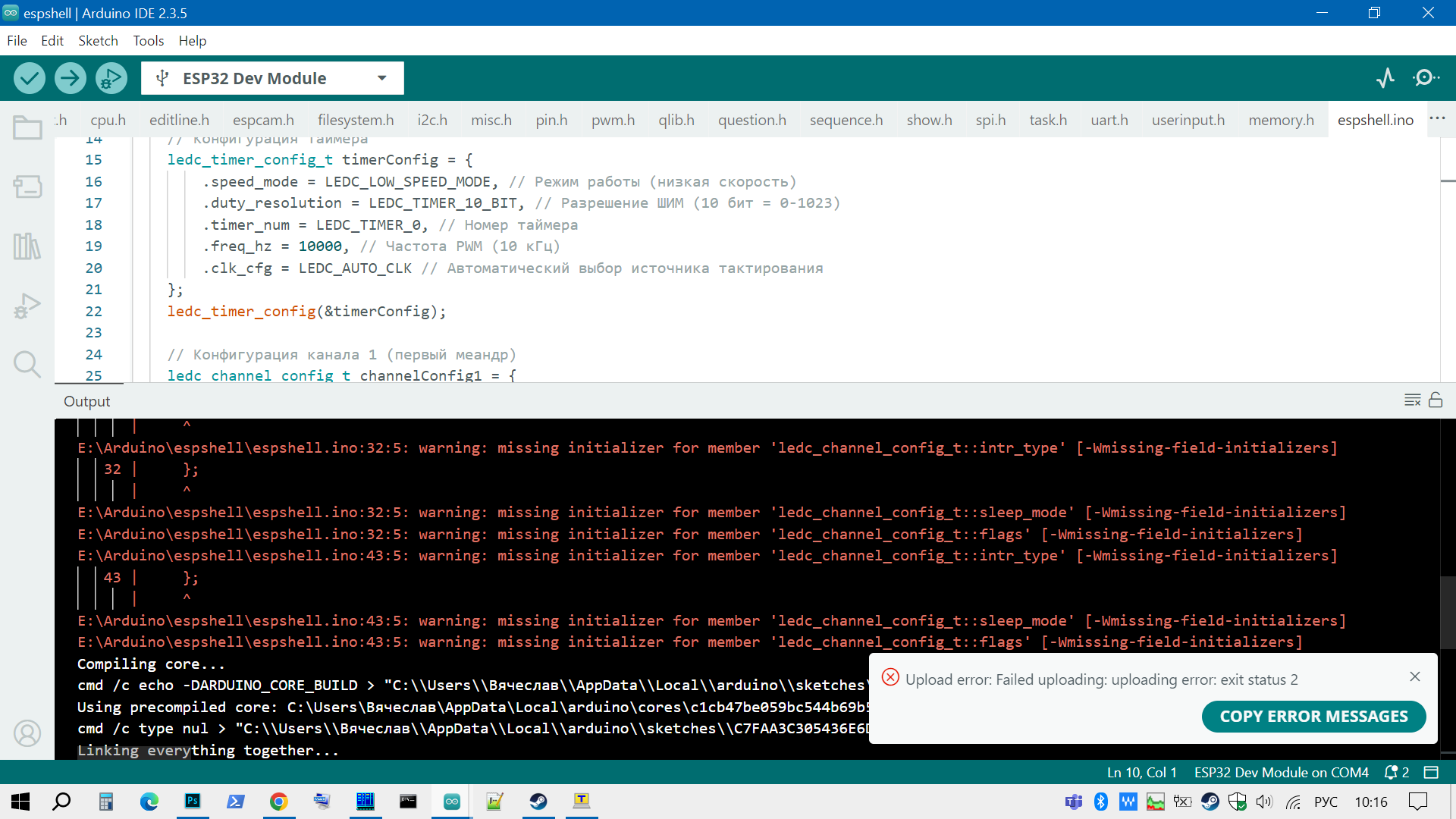Click the ledc_timer_config(&timerConfig) code line
Image resolution: width=1456 pixels, height=819 pixels.
pos(307,311)
